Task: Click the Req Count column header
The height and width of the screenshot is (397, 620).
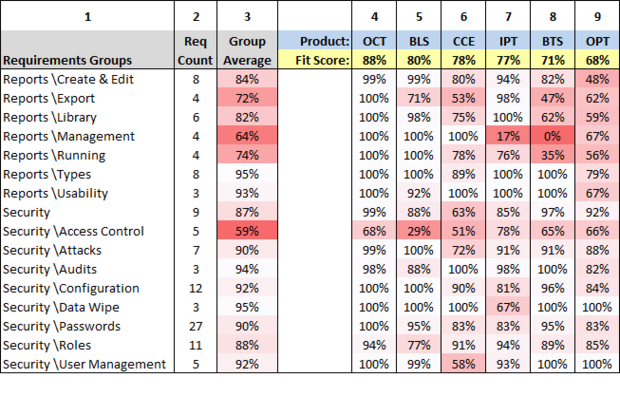Action: click(x=195, y=50)
